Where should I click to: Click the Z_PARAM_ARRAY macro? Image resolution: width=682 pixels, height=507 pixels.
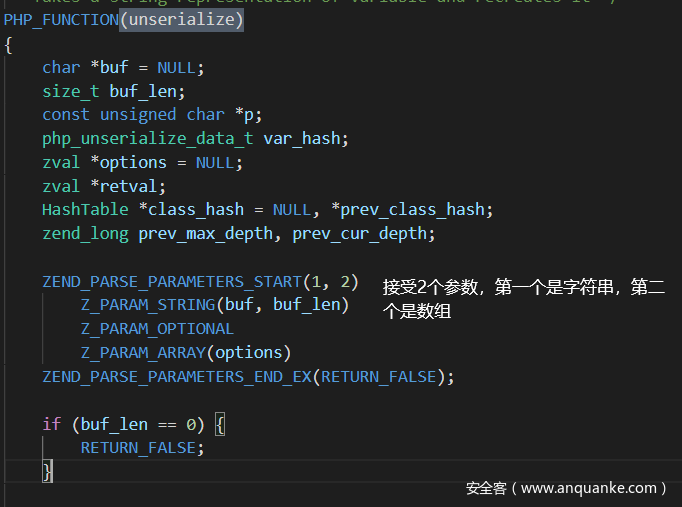[142, 352]
